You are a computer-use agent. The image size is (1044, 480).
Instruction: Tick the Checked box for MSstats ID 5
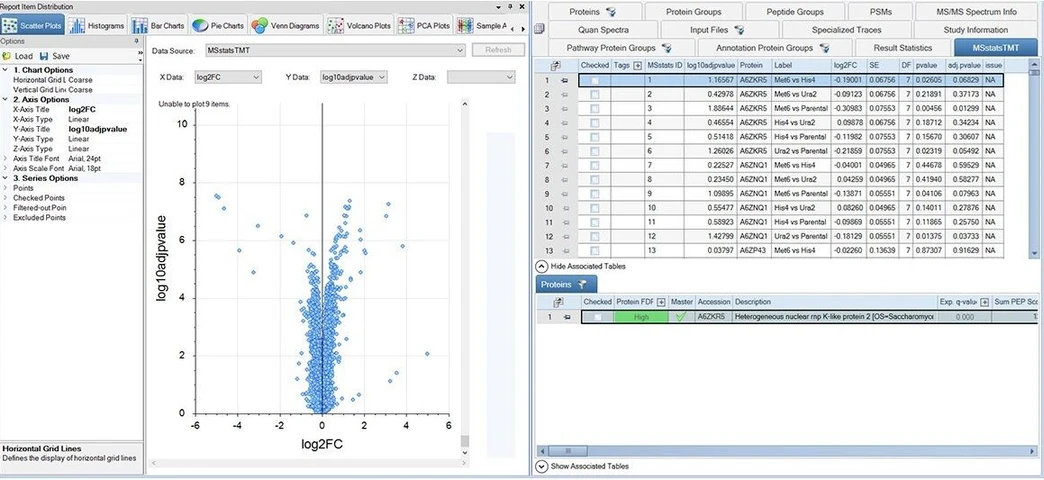click(595, 137)
